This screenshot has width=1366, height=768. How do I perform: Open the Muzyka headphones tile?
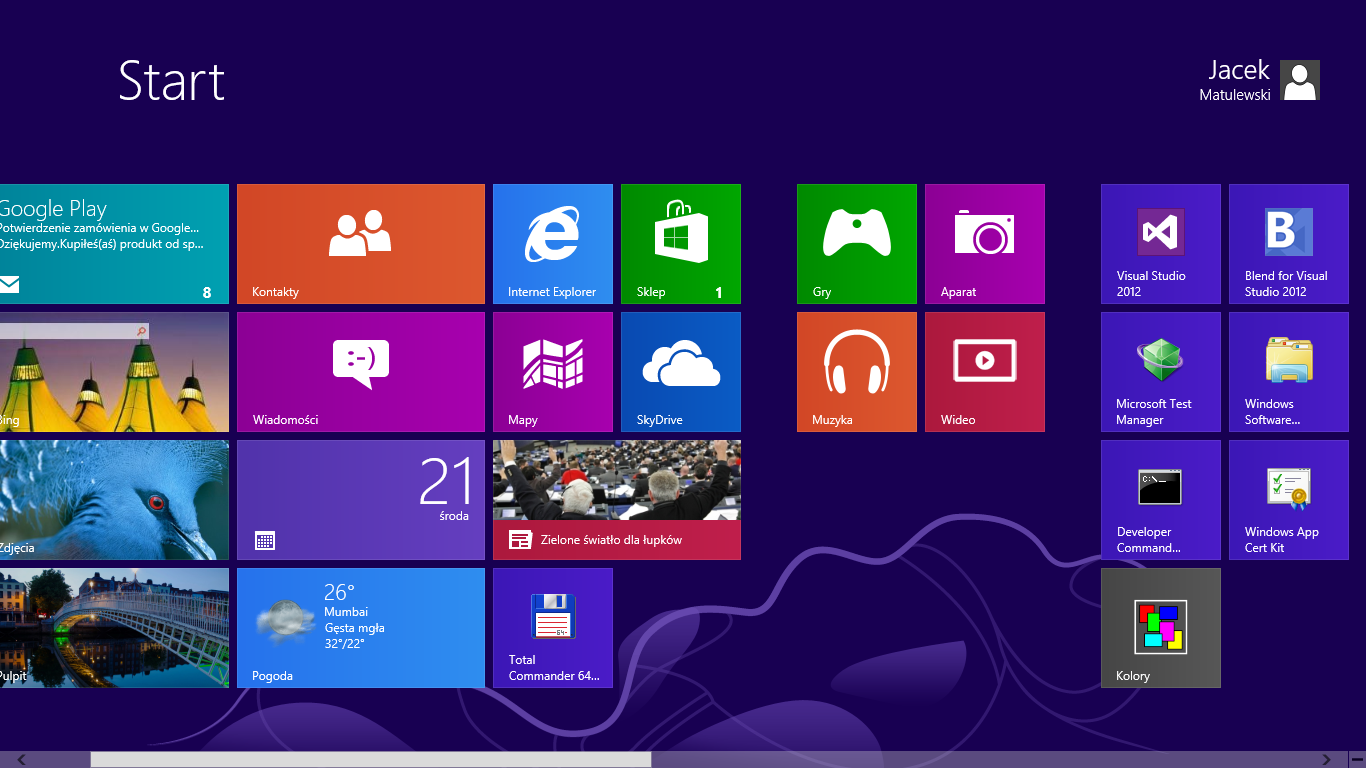click(857, 372)
